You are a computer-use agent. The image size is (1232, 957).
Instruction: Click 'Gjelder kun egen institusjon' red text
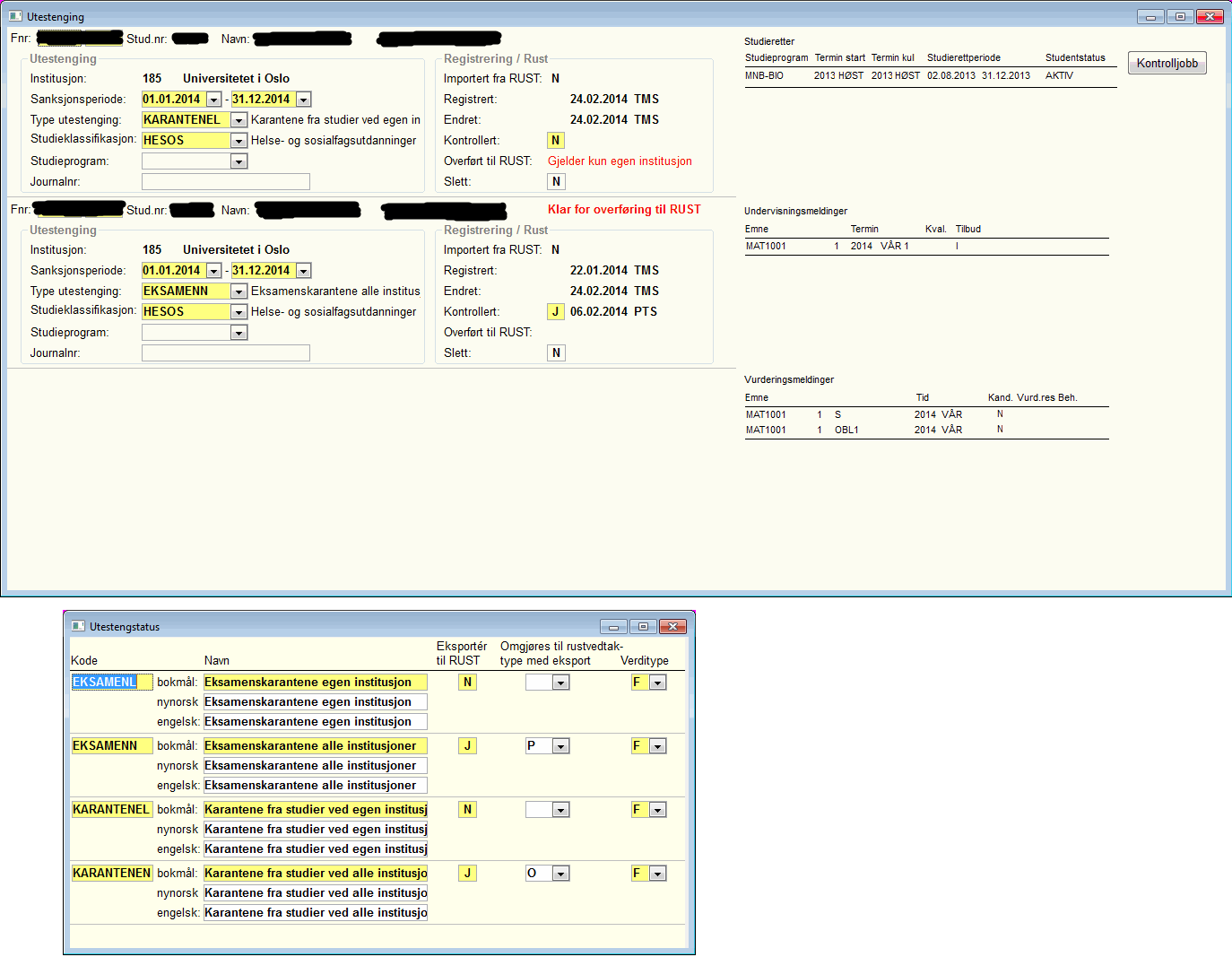(620, 161)
